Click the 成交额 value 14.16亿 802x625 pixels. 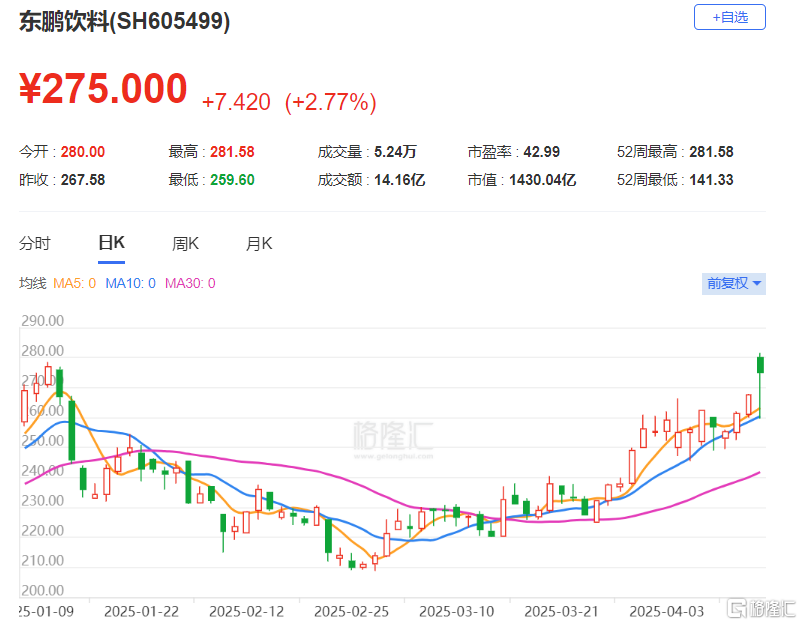tap(399, 180)
